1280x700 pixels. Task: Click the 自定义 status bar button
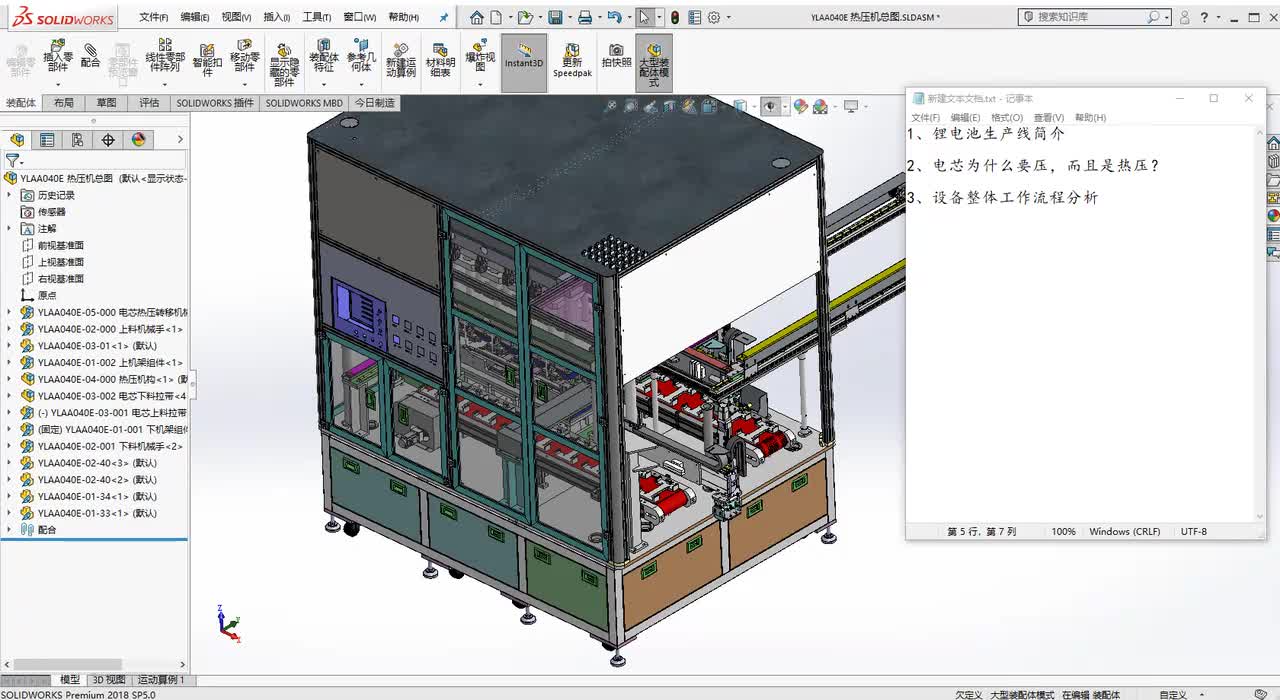click(1173, 694)
